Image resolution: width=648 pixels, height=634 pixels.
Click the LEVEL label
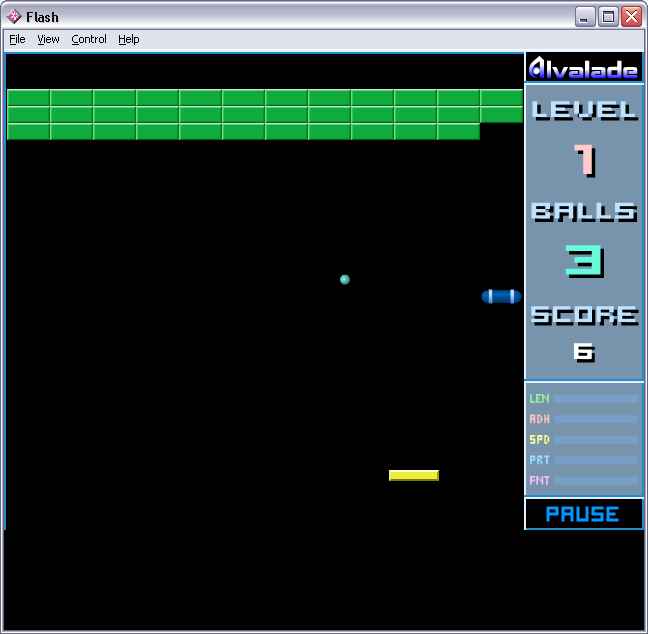pos(584,111)
